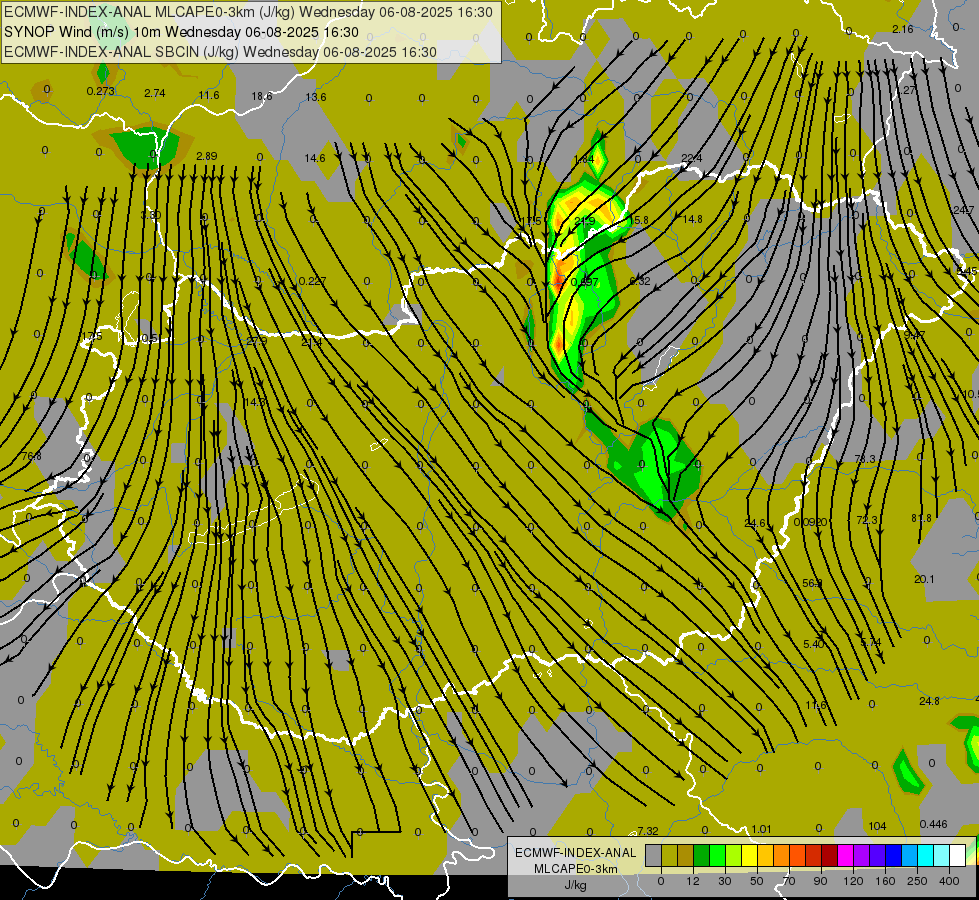Click the map value '0.446'

pos(933,824)
